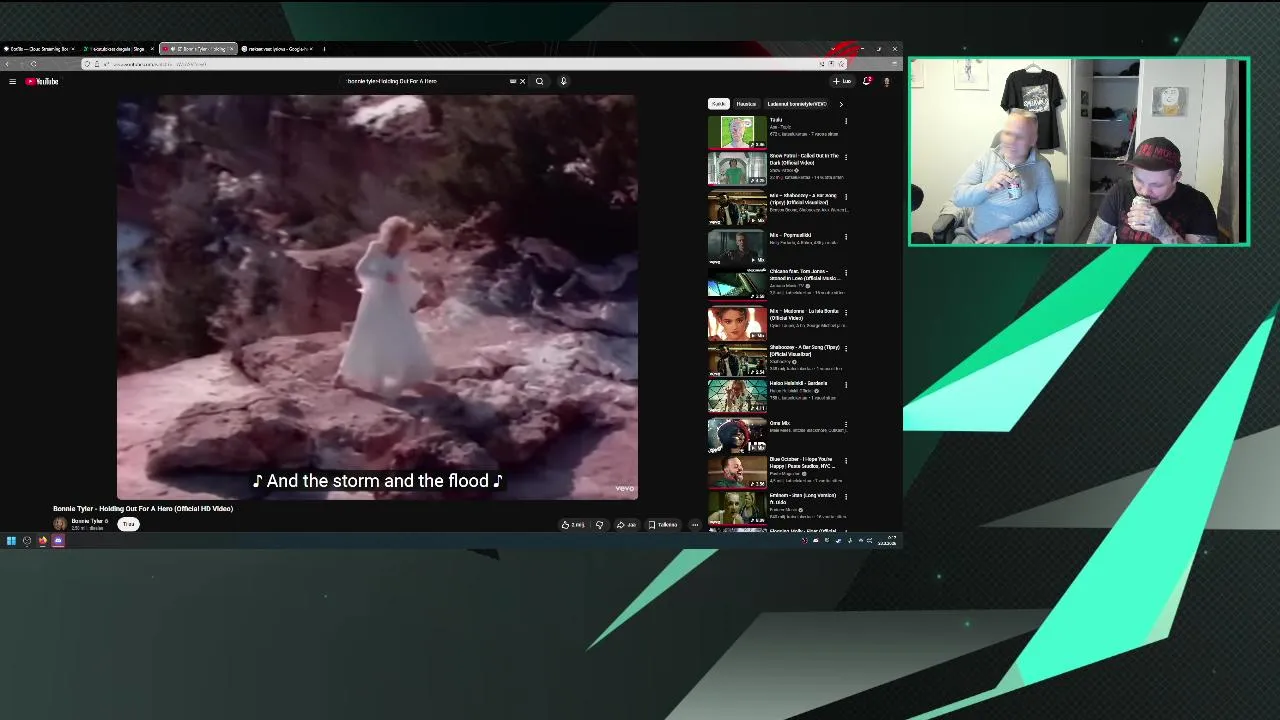Screen dimensions: 1280x720
Task: Click the magnifier search button
Action: pos(539,81)
